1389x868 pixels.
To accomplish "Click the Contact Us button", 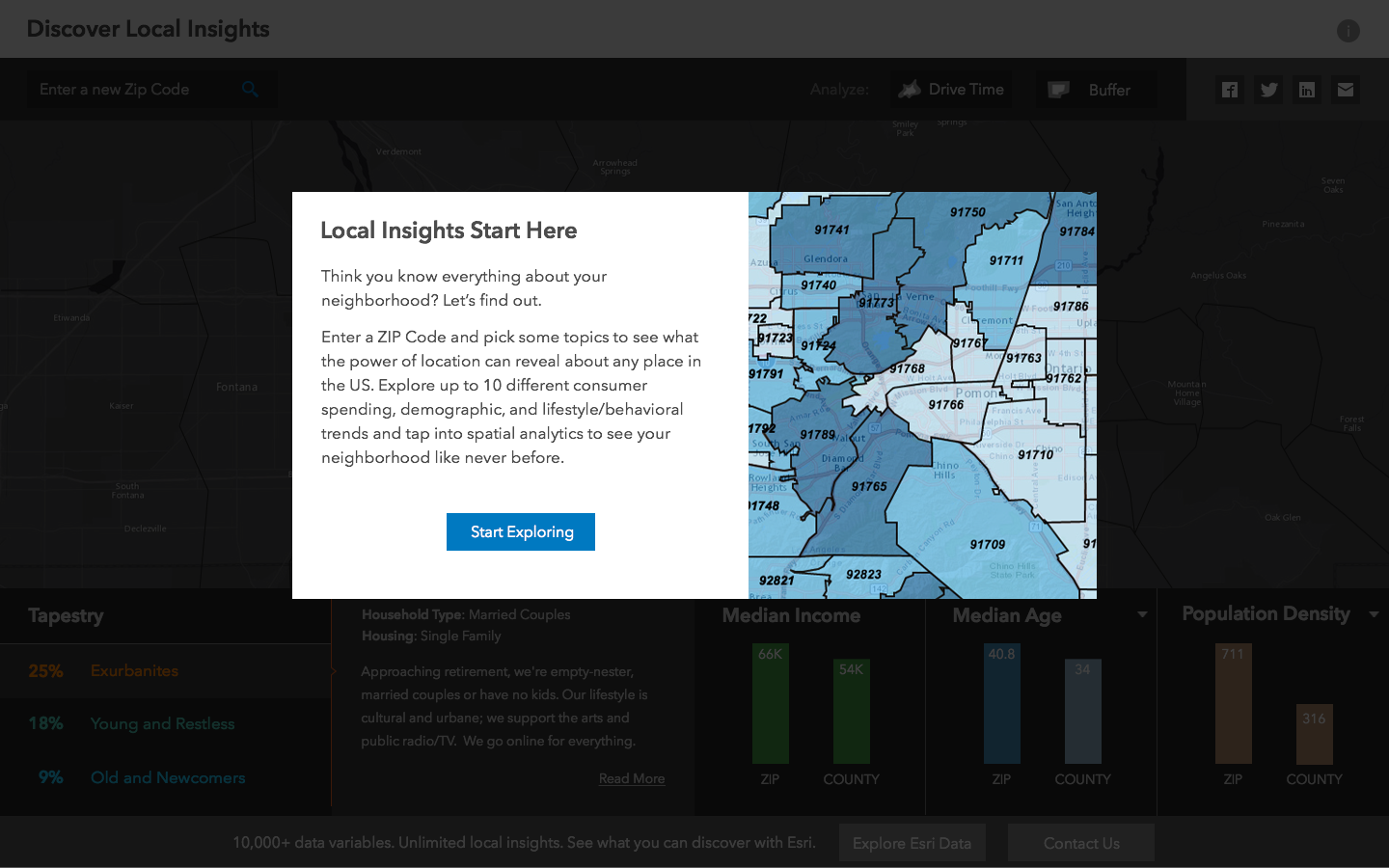I will tap(1081, 843).
